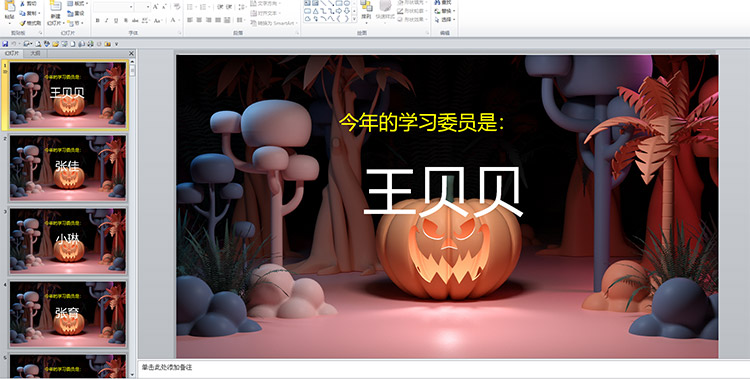Open the Change Case Aa dropdown

158,21
